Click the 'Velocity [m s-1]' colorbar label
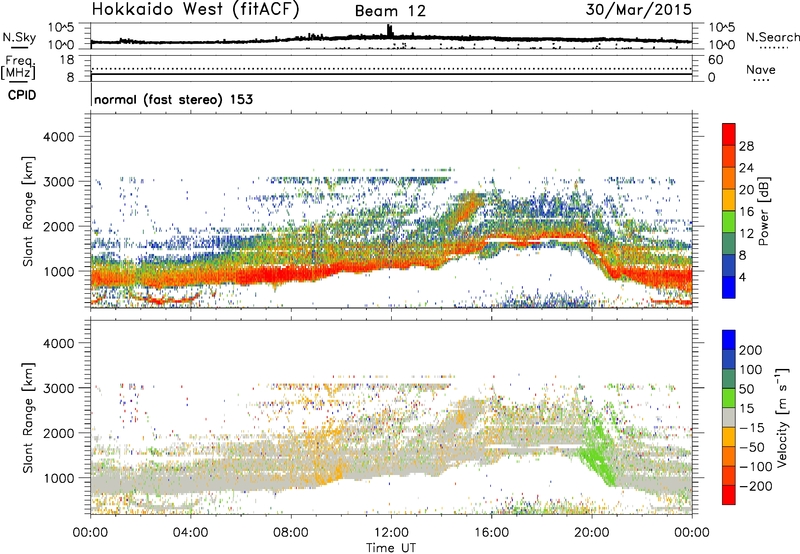 coord(781,417)
